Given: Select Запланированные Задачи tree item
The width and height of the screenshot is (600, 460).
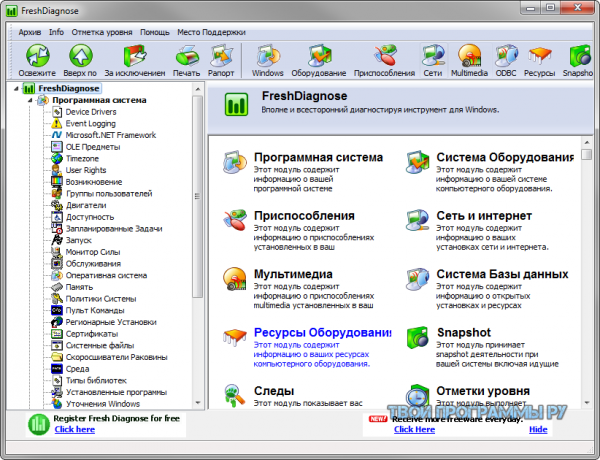Looking at the screenshot, I should click(x=114, y=228).
